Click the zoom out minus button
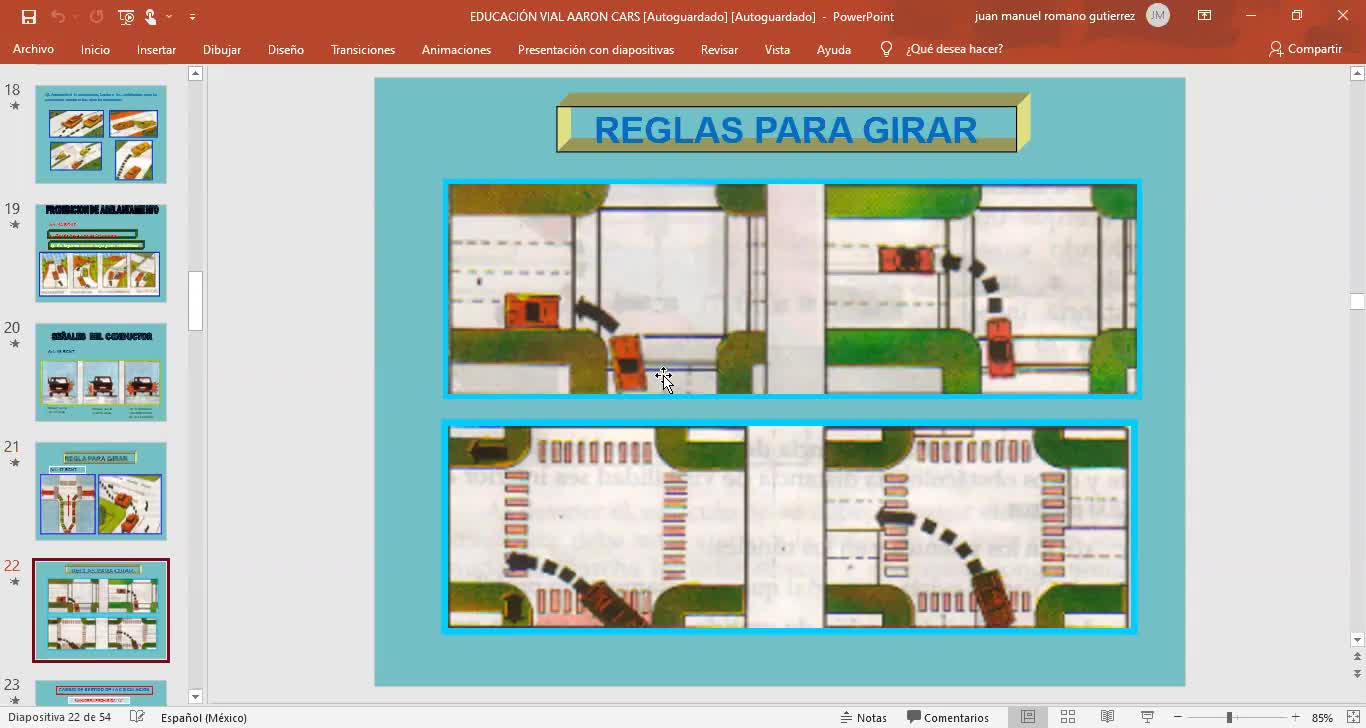 1178,717
